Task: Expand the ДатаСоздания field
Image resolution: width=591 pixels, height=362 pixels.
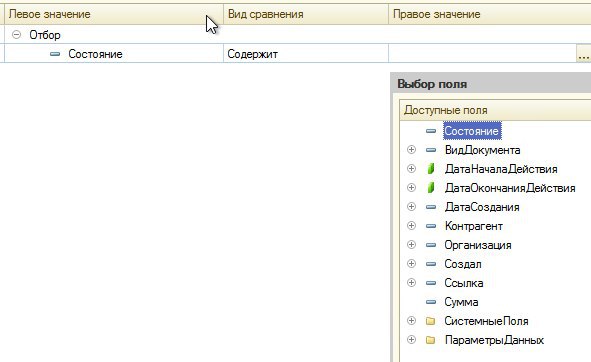Action: click(411, 207)
